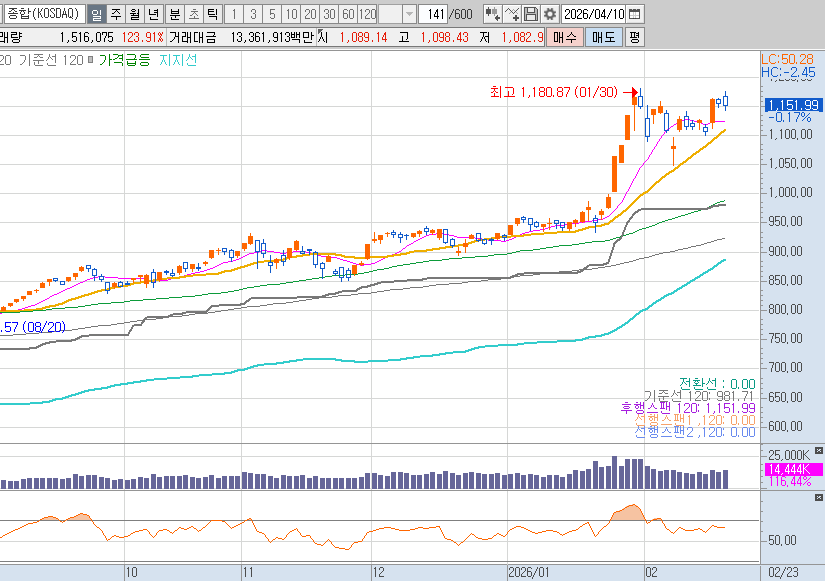The image size is (825, 581).
Task: Click the 기준선 120 legend label at top
Action: tap(52, 60)
